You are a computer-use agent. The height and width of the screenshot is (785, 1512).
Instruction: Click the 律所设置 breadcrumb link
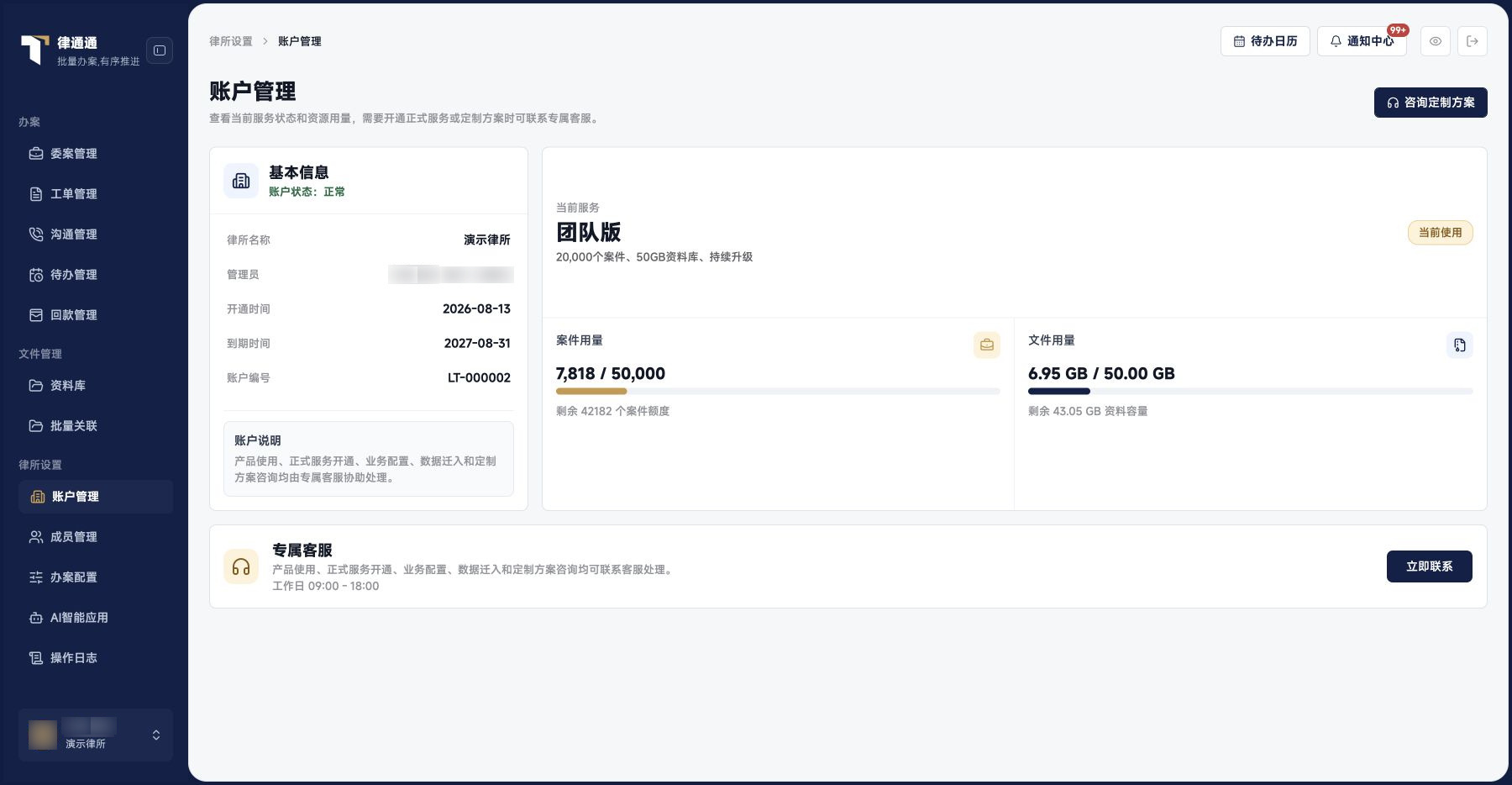[x=231, y=41]
